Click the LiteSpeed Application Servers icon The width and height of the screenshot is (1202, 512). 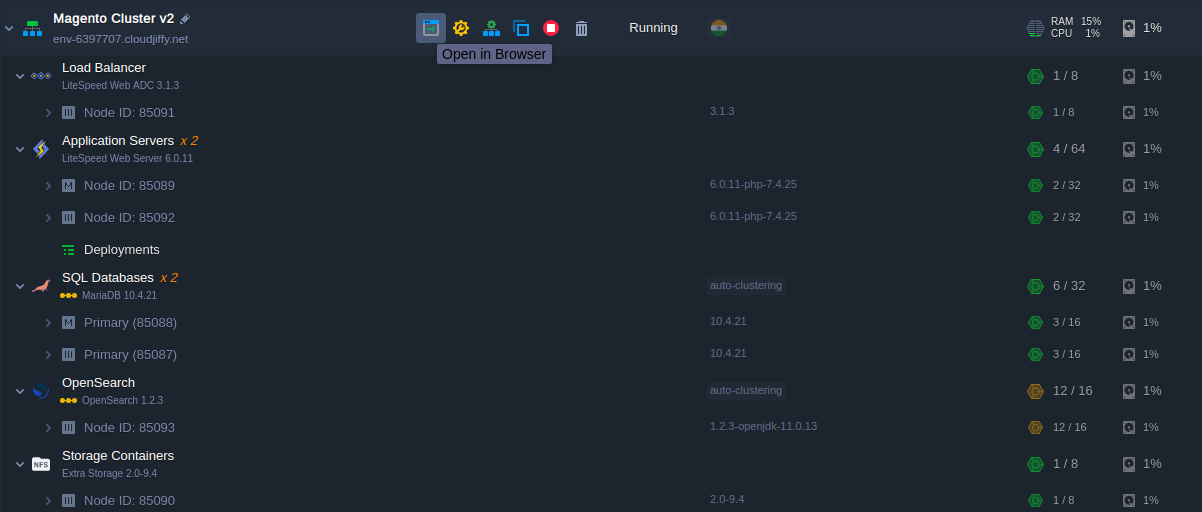click(40, 149)
